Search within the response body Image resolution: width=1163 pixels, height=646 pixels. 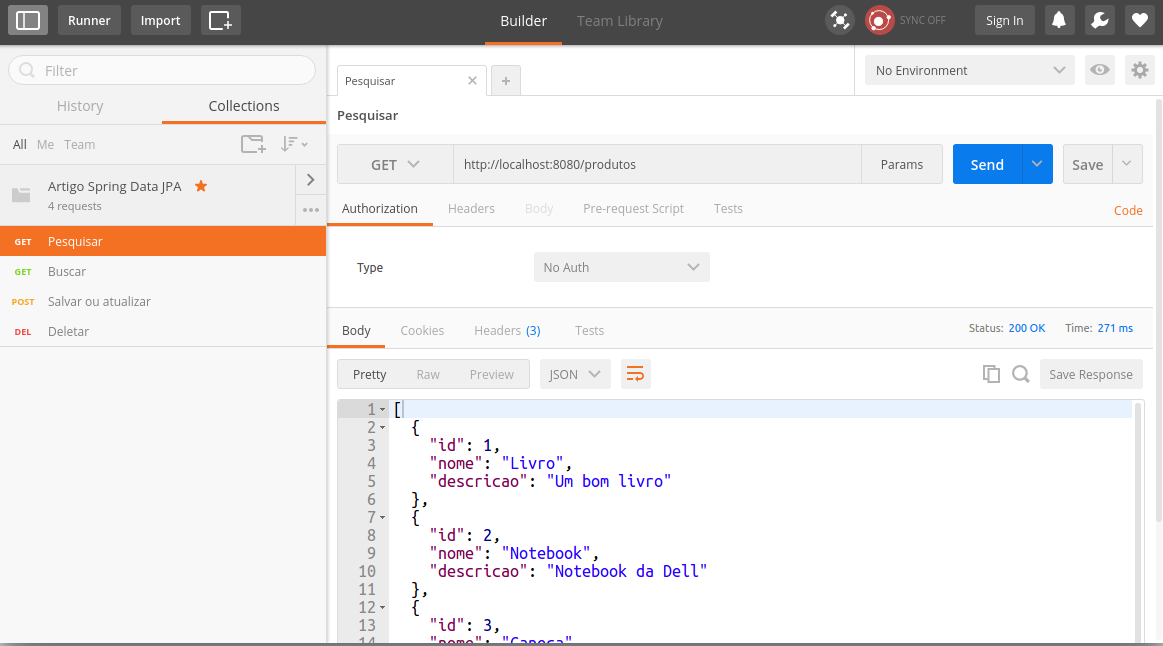[x=1021, y=374]
